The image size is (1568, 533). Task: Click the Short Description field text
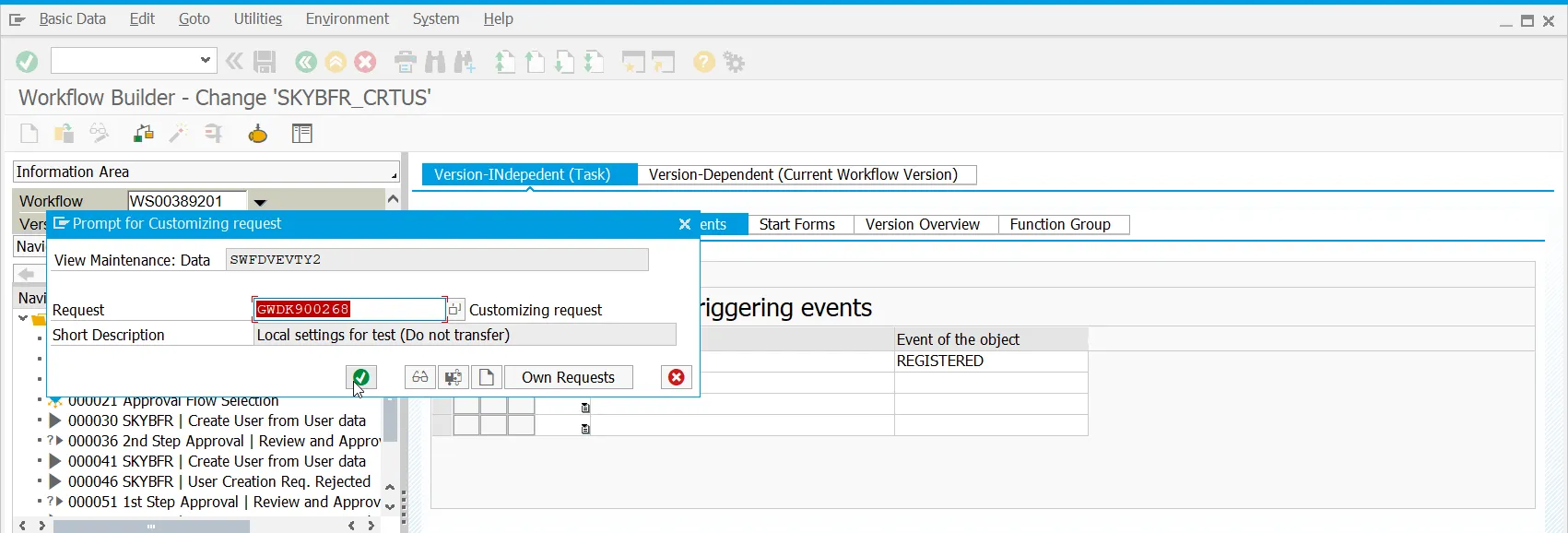(465, 335)
